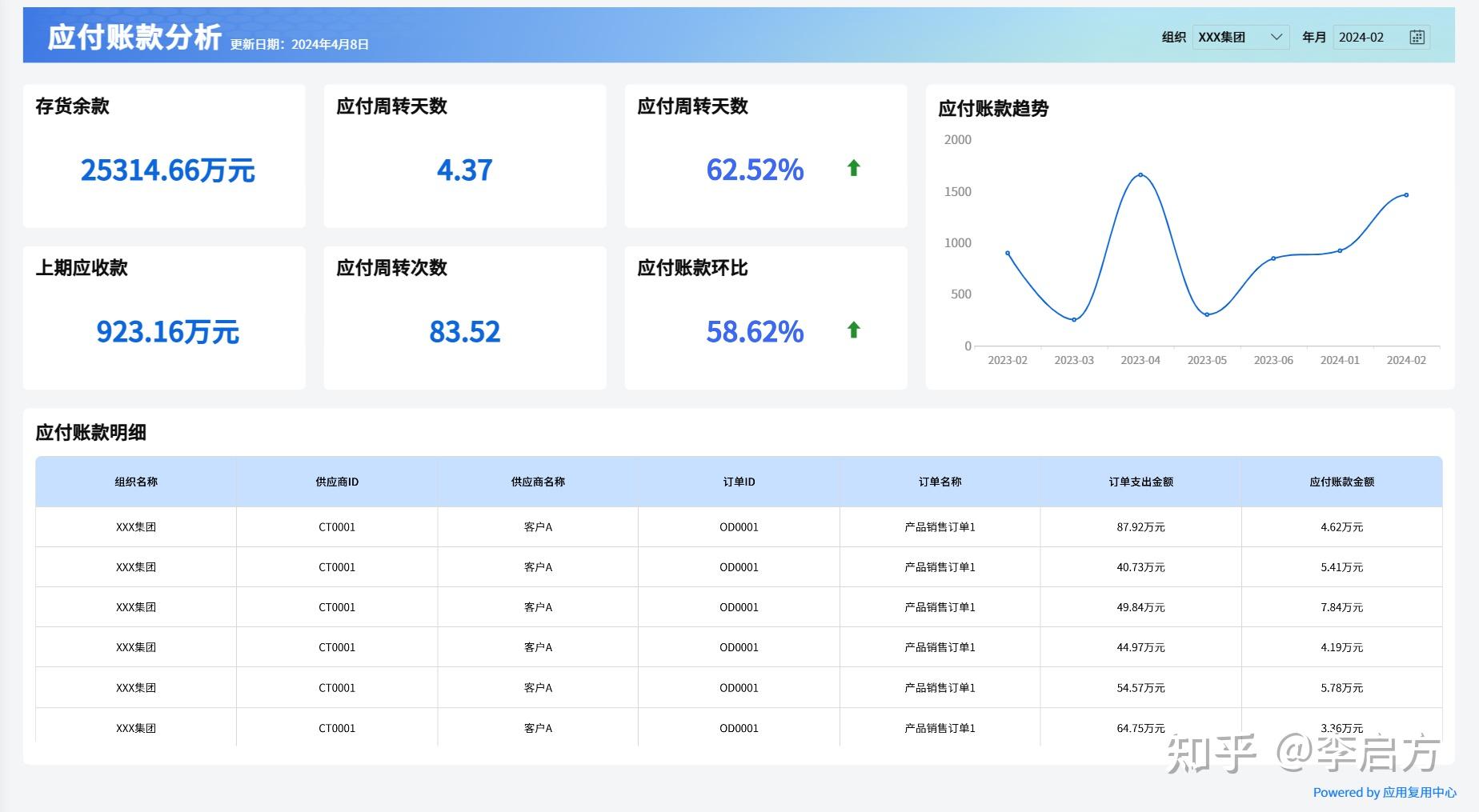Image resolution: width=1479 pixels, height=812 pixels.
Task: Click the 923.16万元 prior receivable value
Action: pyautogui.click(x=167, y=331)
